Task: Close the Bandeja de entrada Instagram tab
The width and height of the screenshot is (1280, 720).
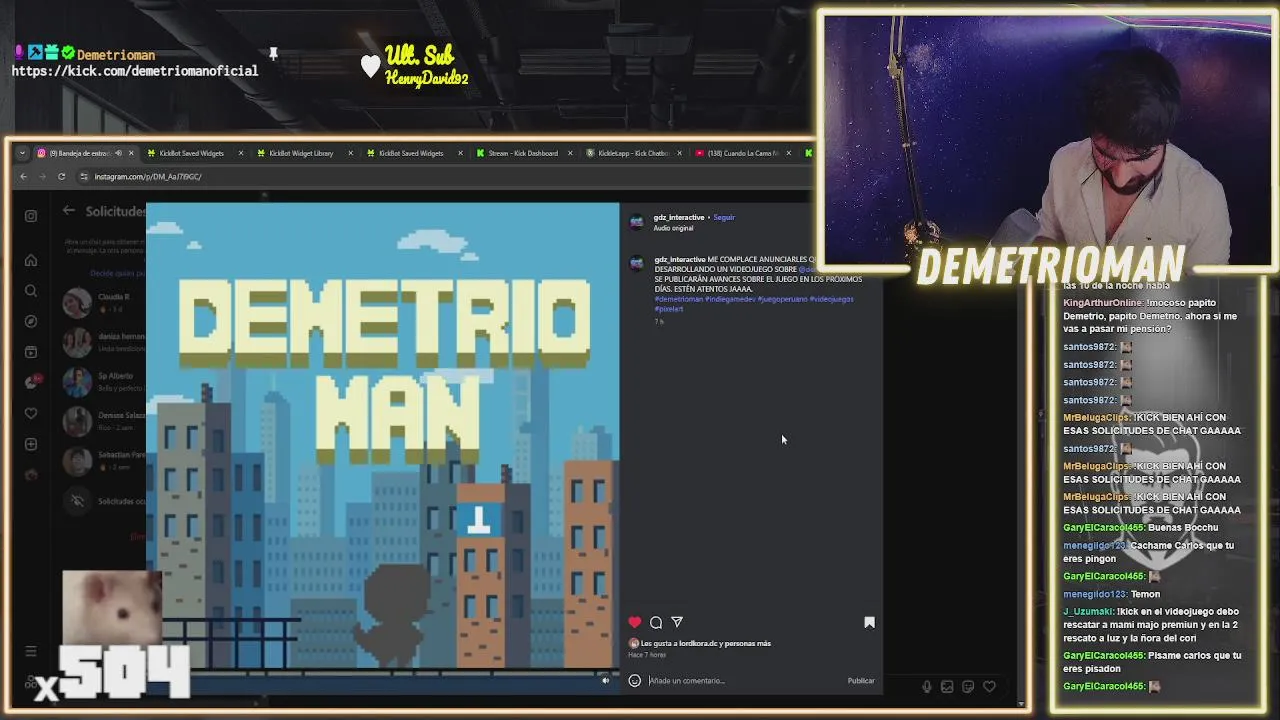Action: 131,153
